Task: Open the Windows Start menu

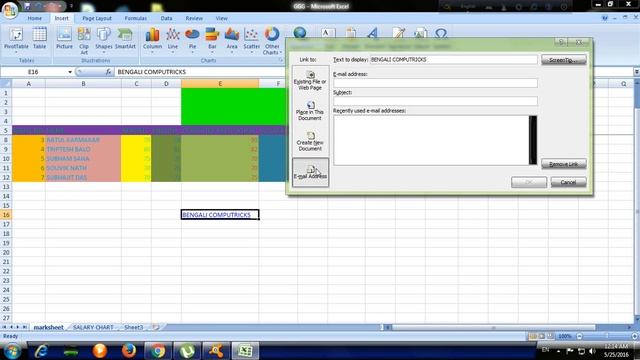Action: [x=12, y=351]
